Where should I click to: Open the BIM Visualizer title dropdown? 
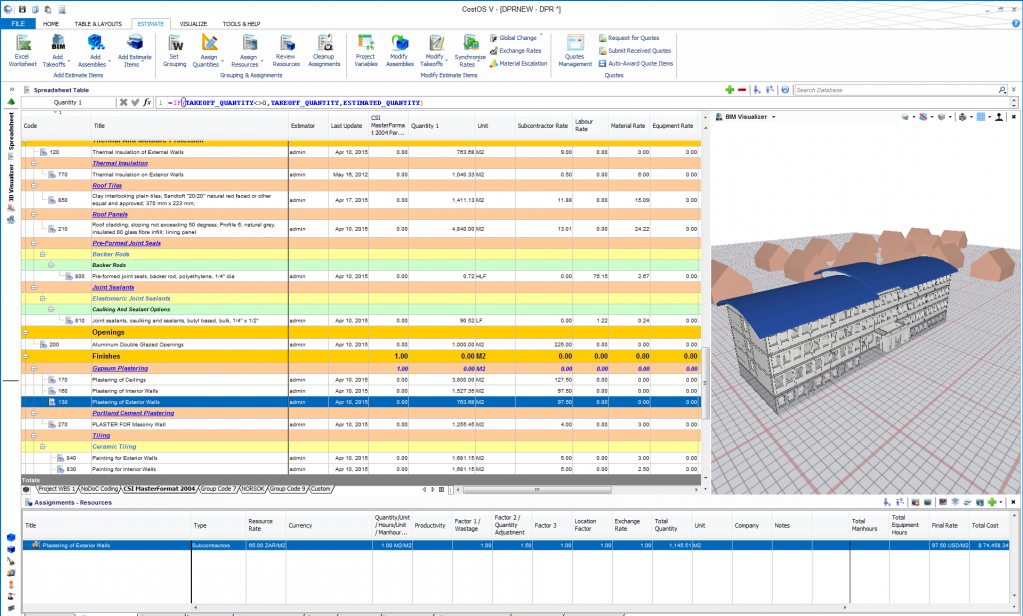774,117
